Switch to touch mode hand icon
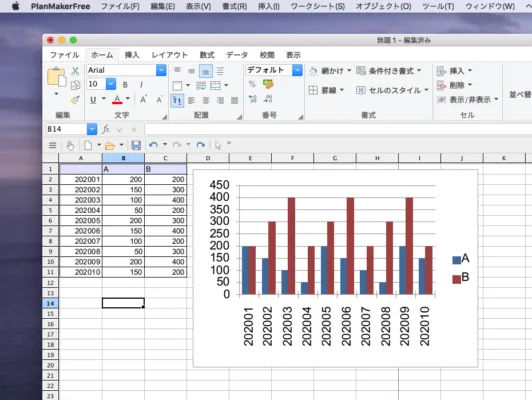This screenshot has height=400, width=532. [x=70, y=145]
